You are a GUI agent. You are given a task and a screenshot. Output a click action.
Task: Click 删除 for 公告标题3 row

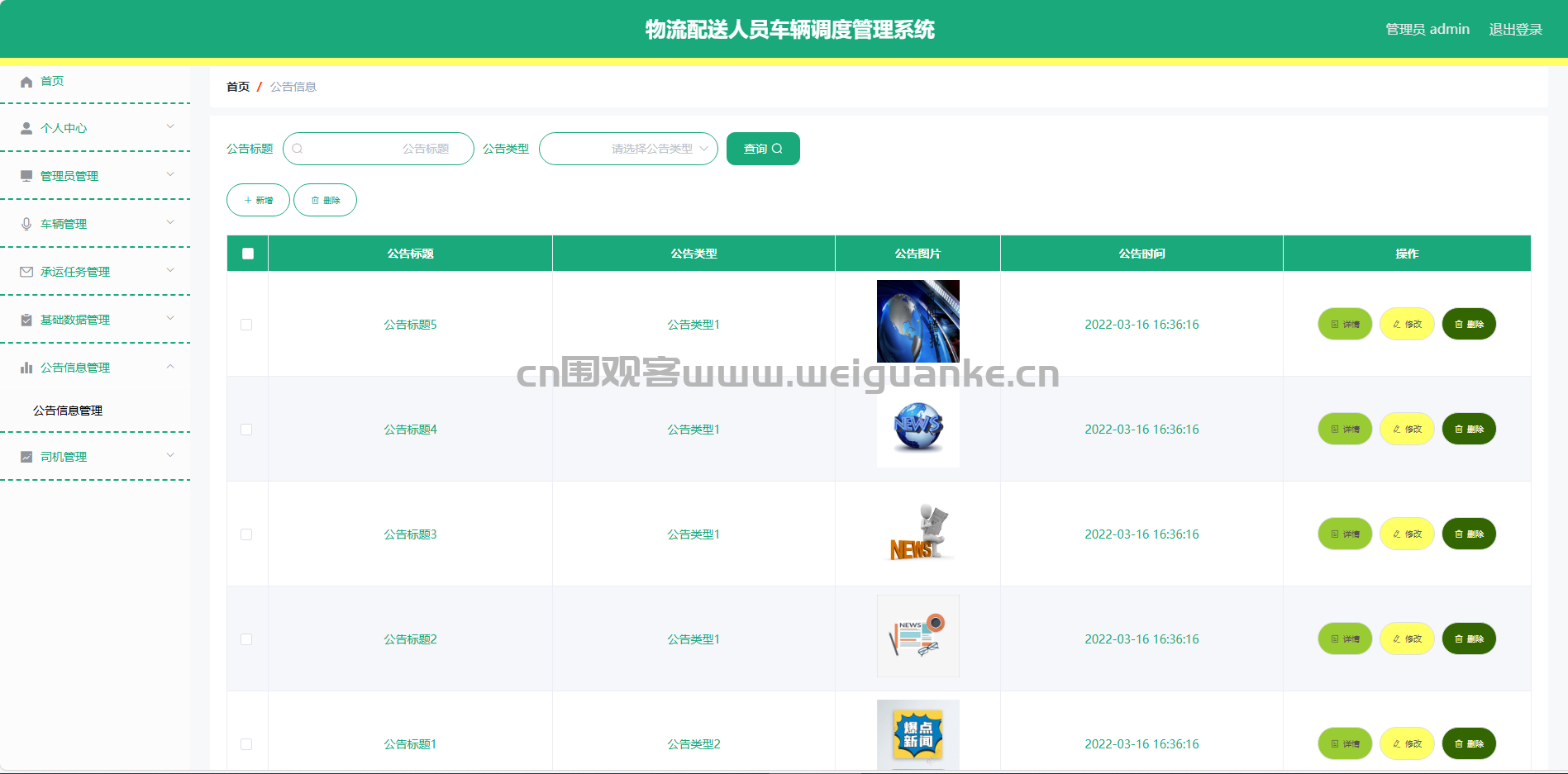click(1469, 534)
